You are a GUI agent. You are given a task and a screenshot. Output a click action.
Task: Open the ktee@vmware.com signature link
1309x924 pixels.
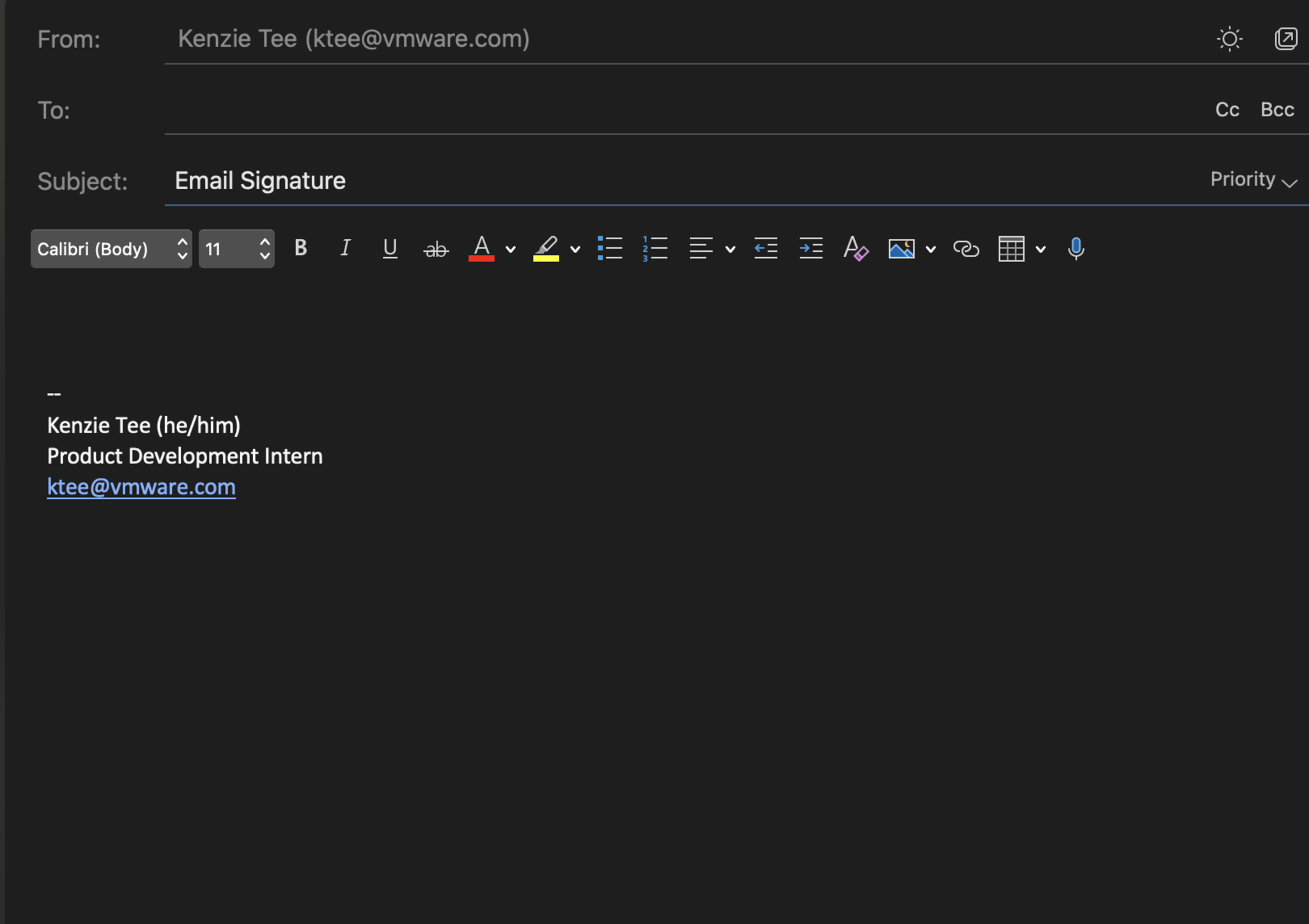click(x=141, y=487)
